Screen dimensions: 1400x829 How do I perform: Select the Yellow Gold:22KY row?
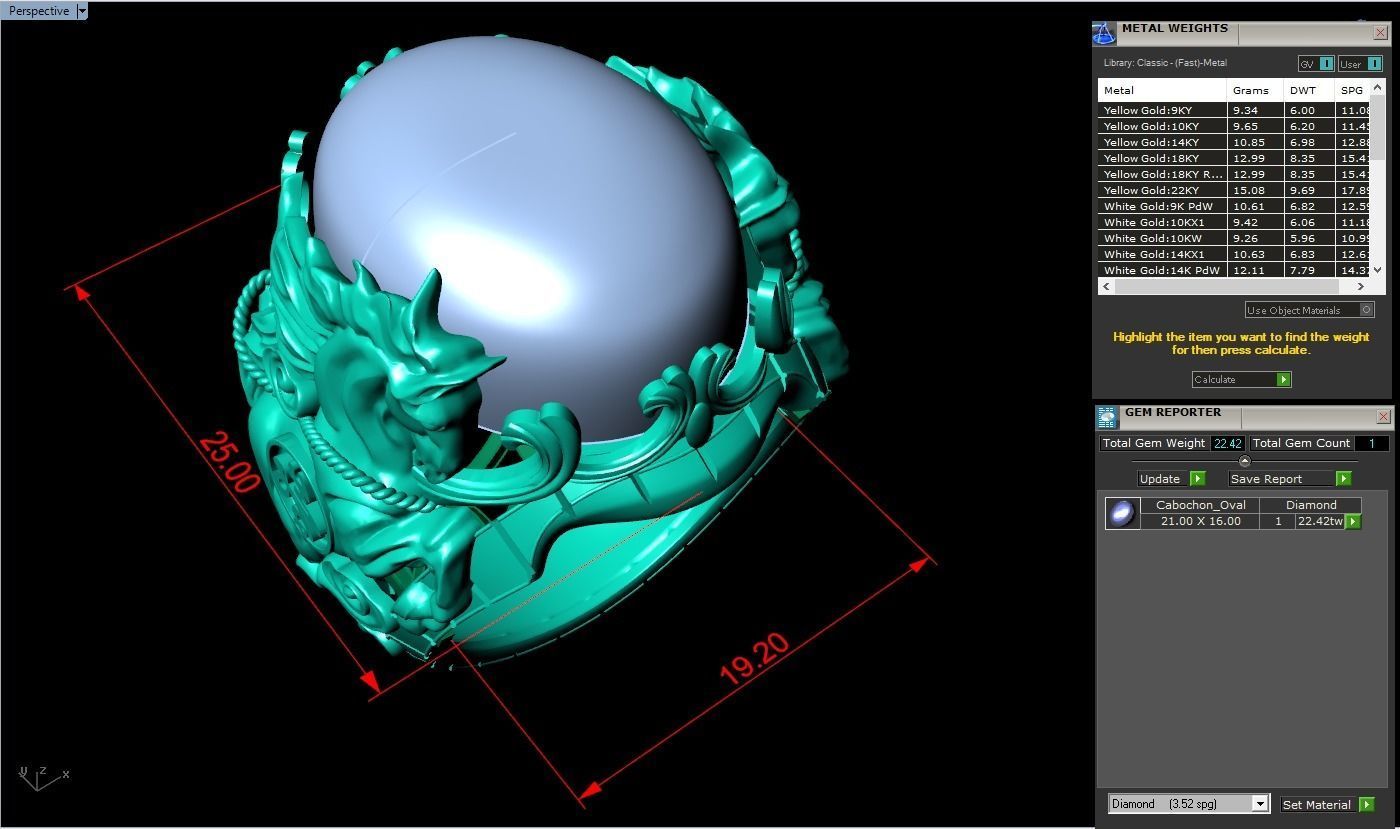[x=1233, y=190]
